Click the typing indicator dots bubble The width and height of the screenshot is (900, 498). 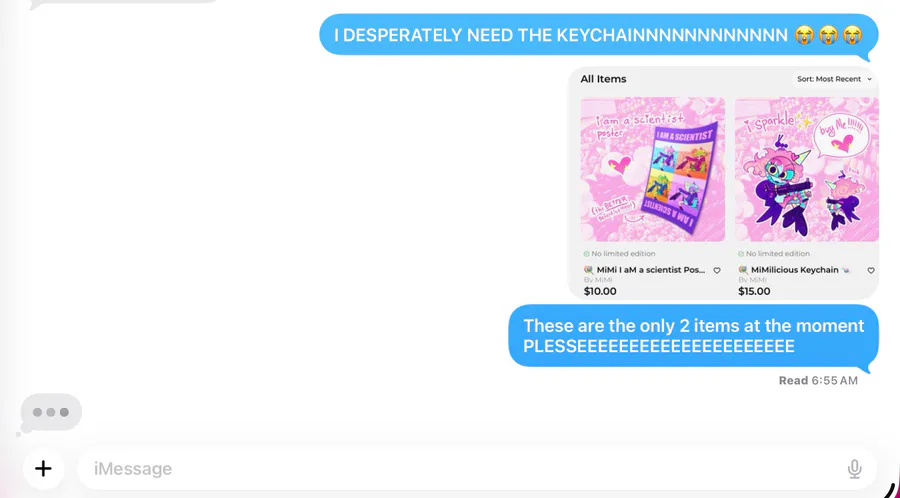coord(51,412)
